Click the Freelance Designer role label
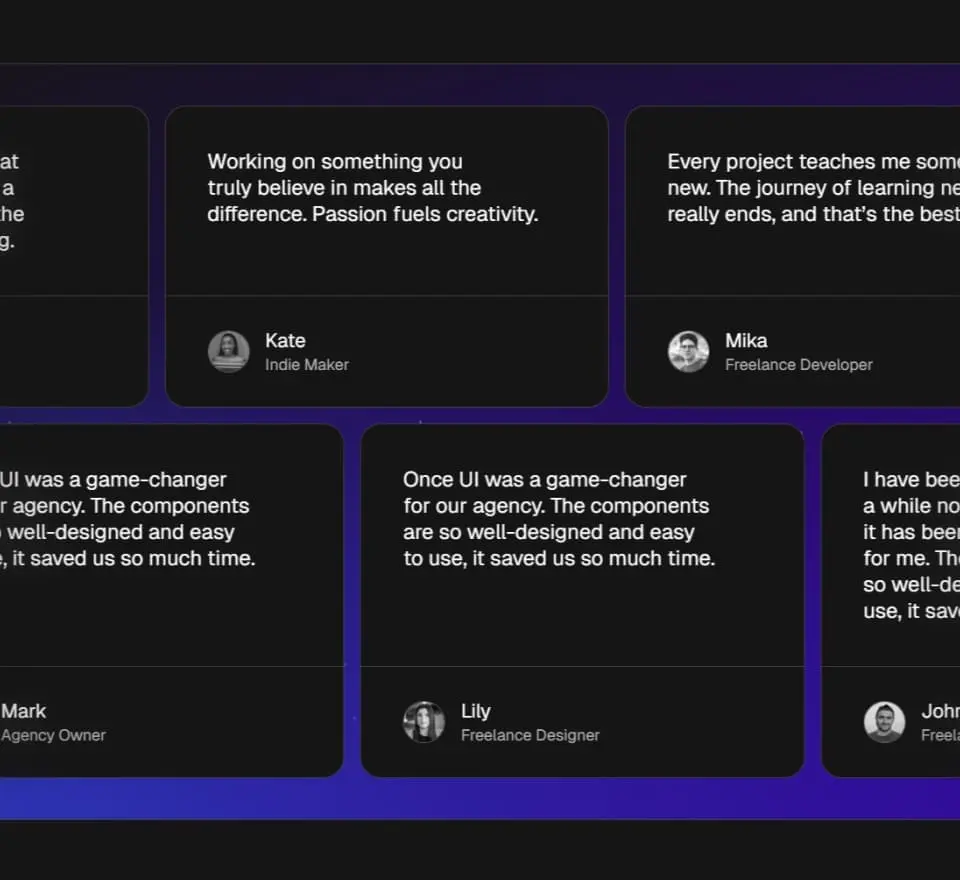 coord(530,735)
